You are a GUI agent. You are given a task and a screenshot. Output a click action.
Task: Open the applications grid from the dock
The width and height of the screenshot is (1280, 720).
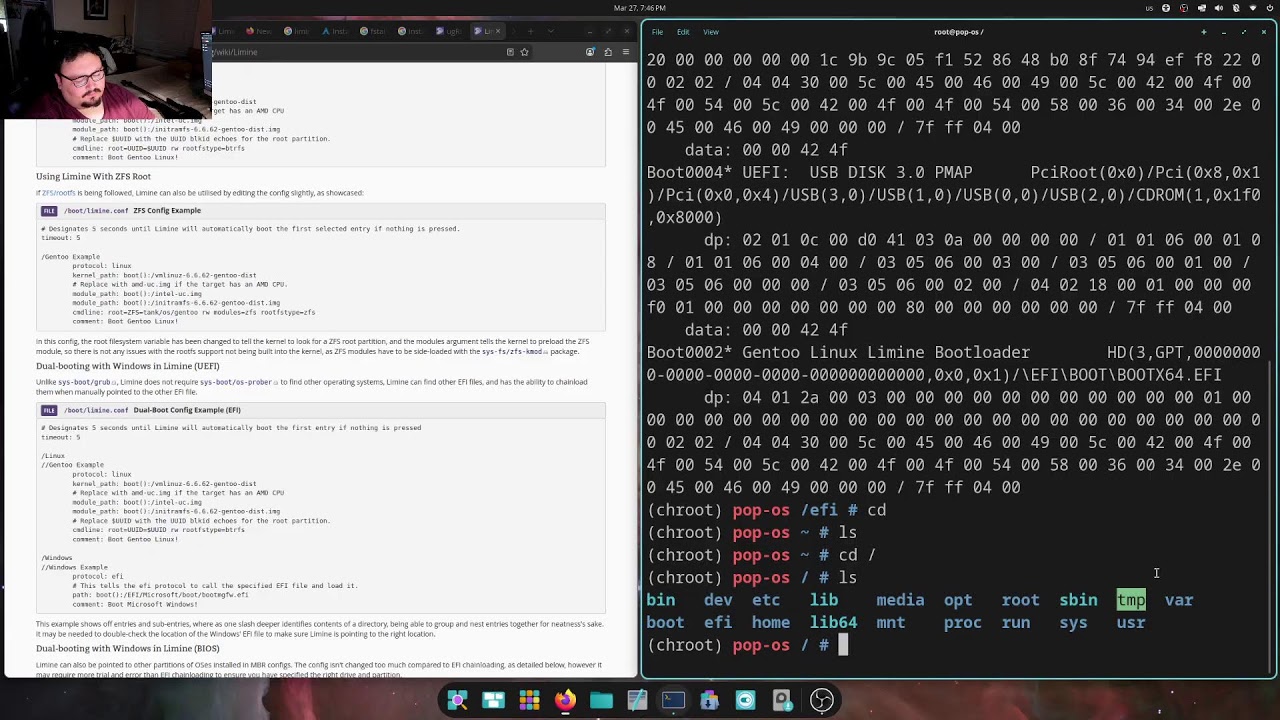point(530,700)
